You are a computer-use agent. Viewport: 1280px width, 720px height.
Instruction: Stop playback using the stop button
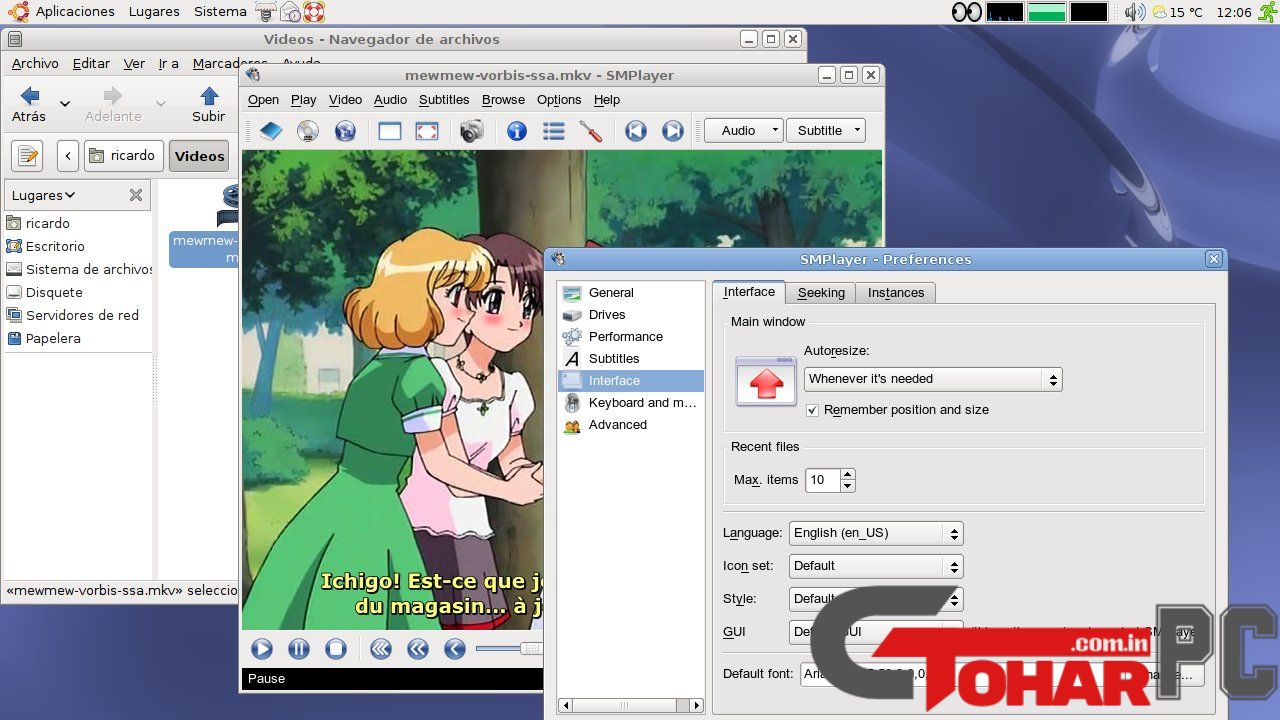(x=336, y=649)
